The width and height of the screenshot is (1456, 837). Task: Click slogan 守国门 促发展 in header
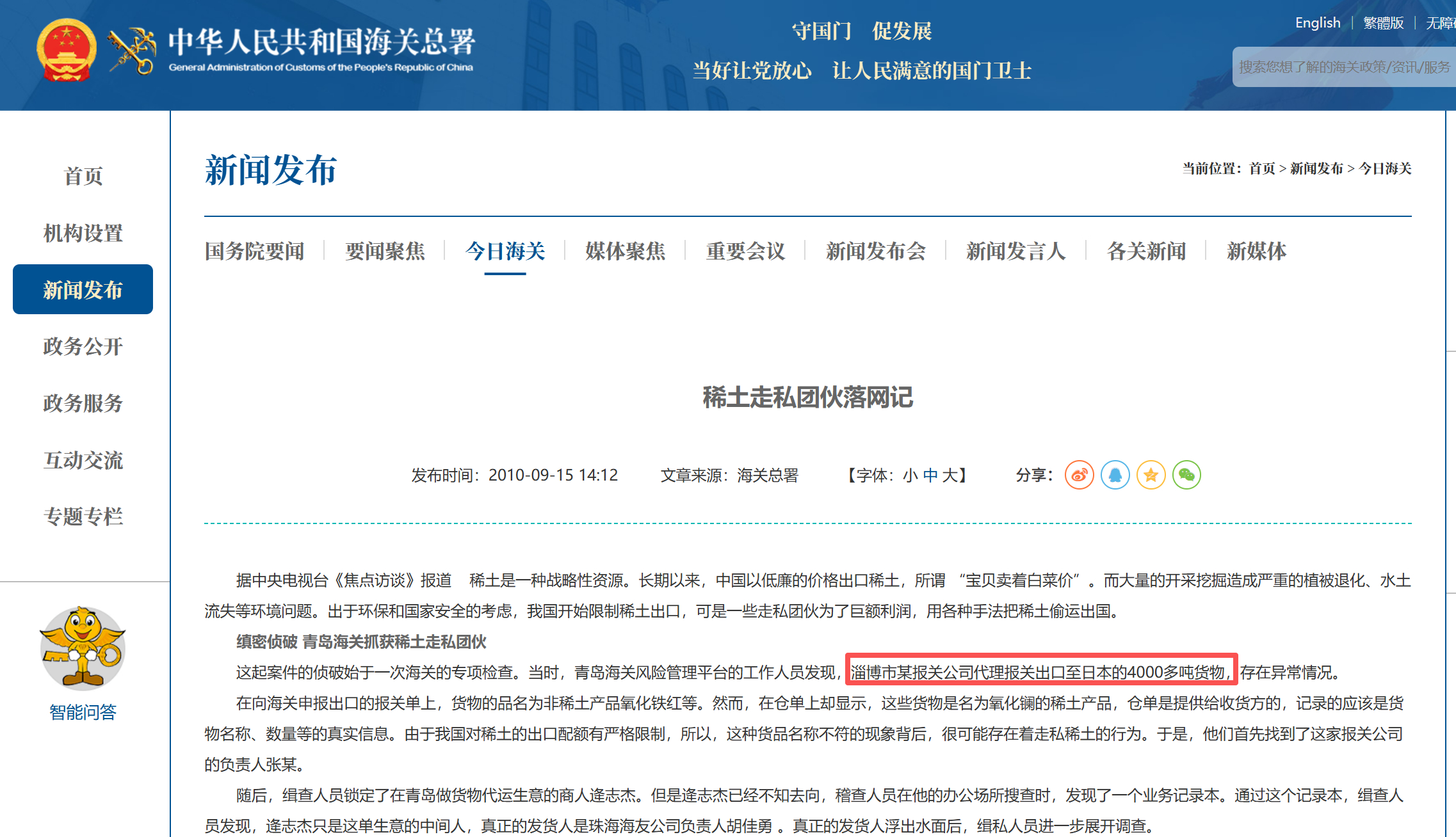pos(862,31)
